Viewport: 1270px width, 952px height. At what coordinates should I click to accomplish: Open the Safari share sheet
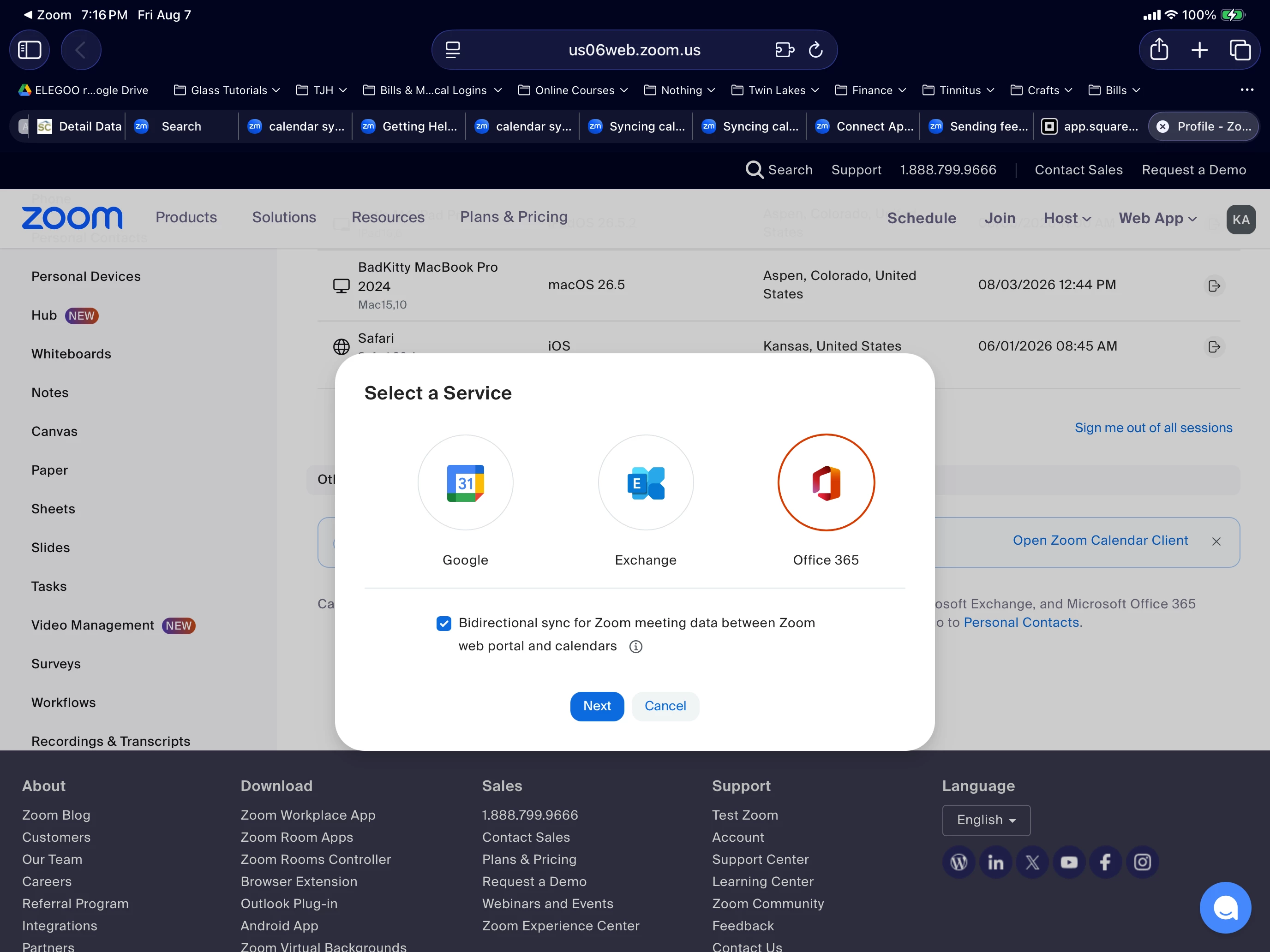point(1159,50)
